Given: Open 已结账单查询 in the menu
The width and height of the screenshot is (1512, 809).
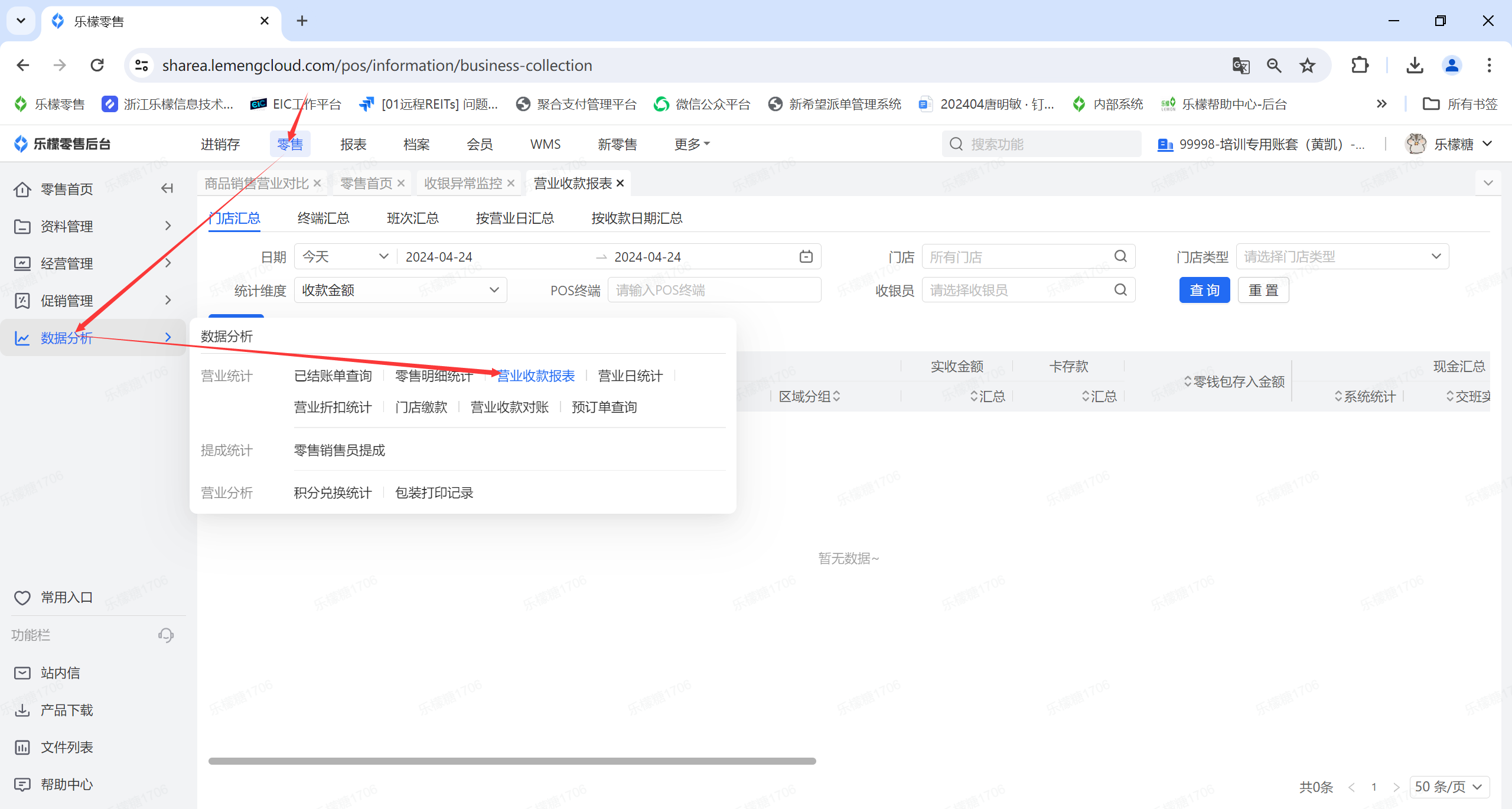Looking at the screenshot, I should click(333, 376).
